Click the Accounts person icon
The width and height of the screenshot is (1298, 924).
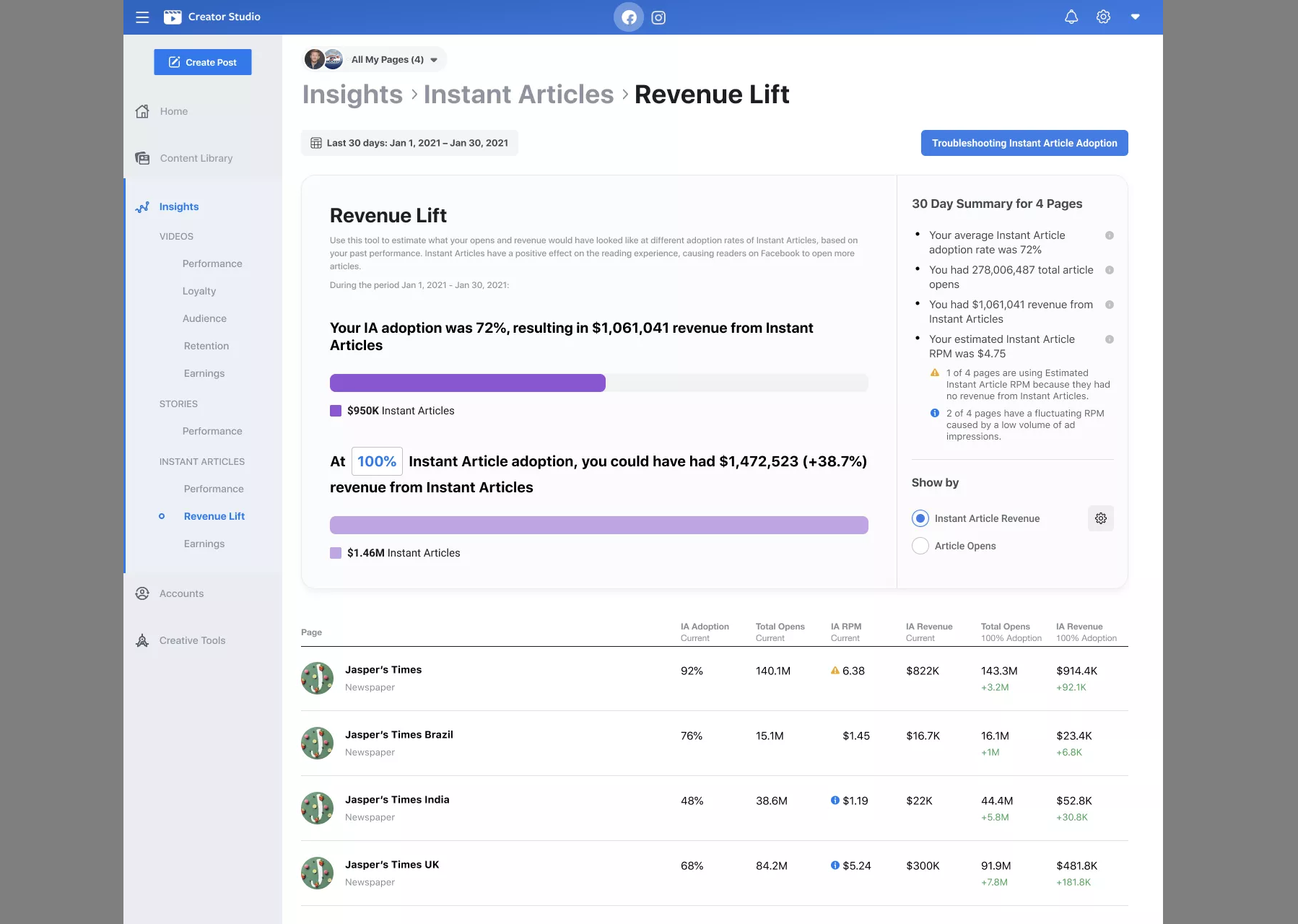click(x=142, y=593)
